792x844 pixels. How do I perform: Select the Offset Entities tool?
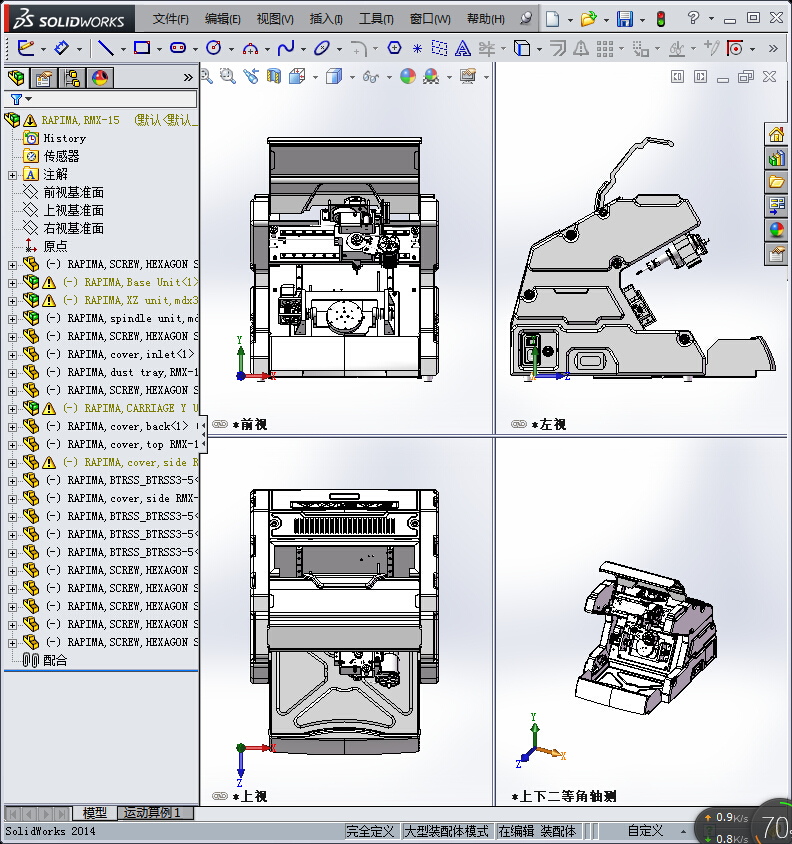click(x=558, y=49)
